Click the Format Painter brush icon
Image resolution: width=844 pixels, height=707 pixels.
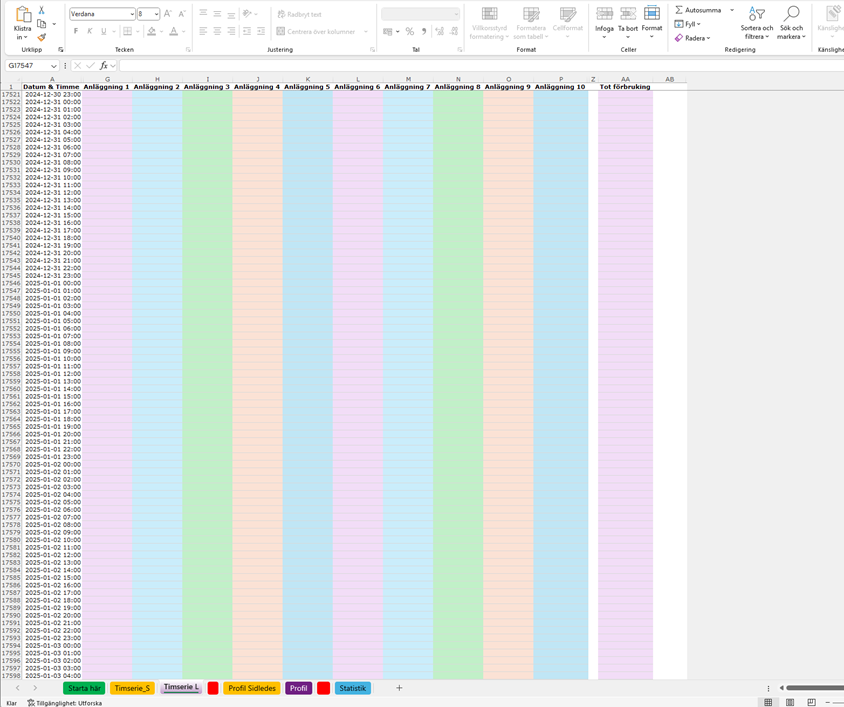pyautogui.click(x=42, y=37)
